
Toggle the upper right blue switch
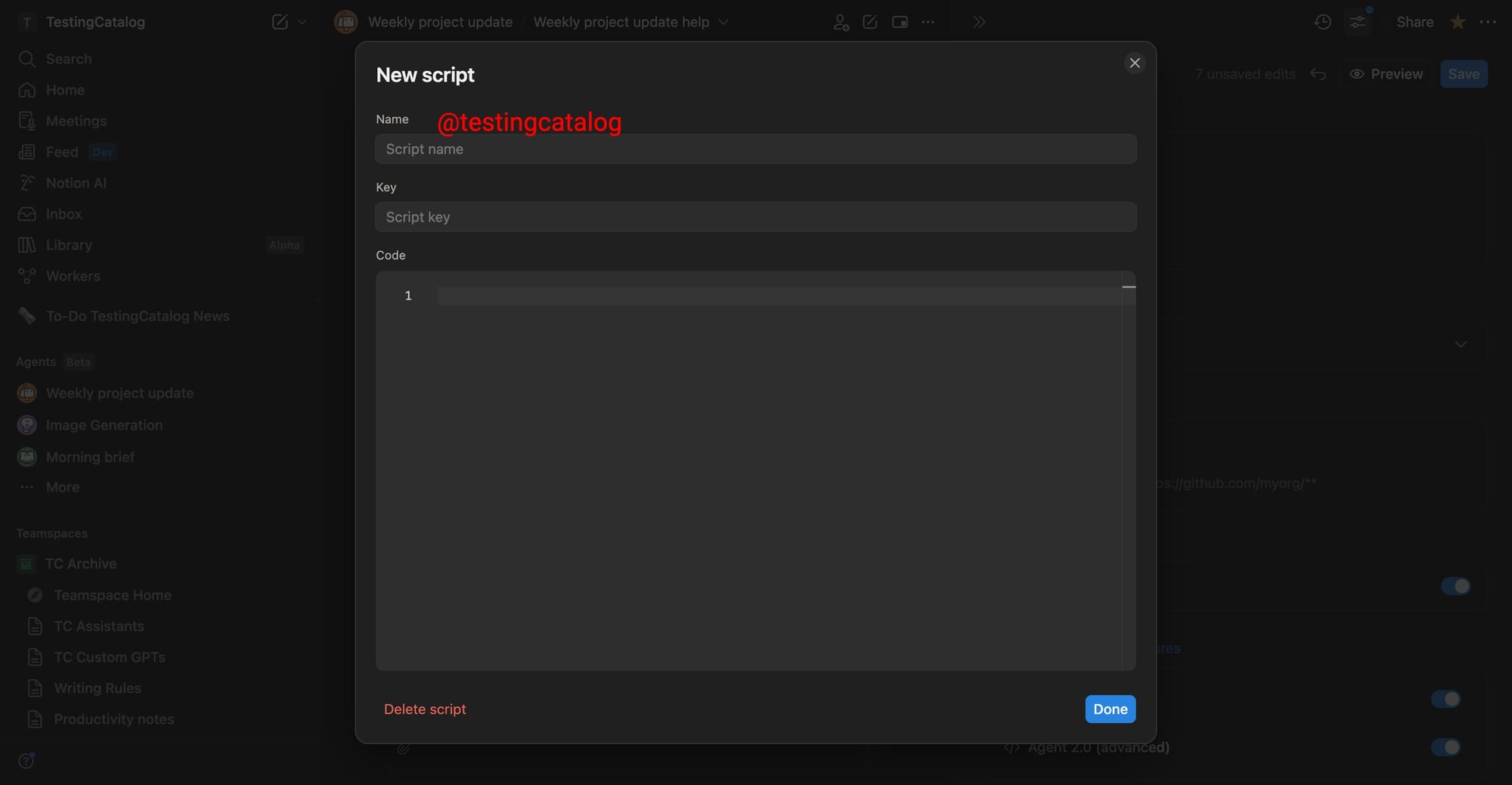click(x=1455, y=586)
